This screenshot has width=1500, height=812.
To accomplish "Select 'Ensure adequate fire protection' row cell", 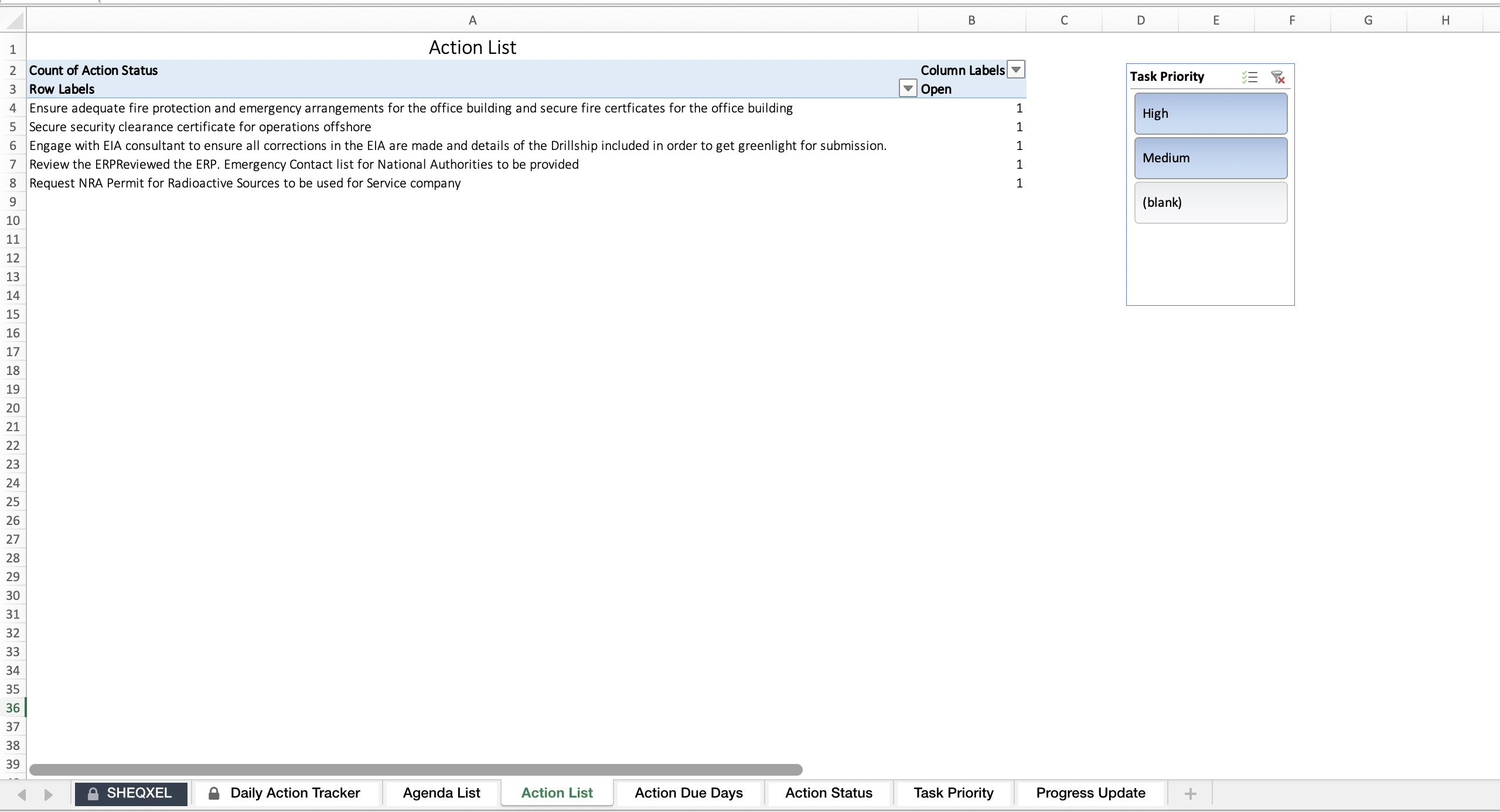I will point(472,108).
